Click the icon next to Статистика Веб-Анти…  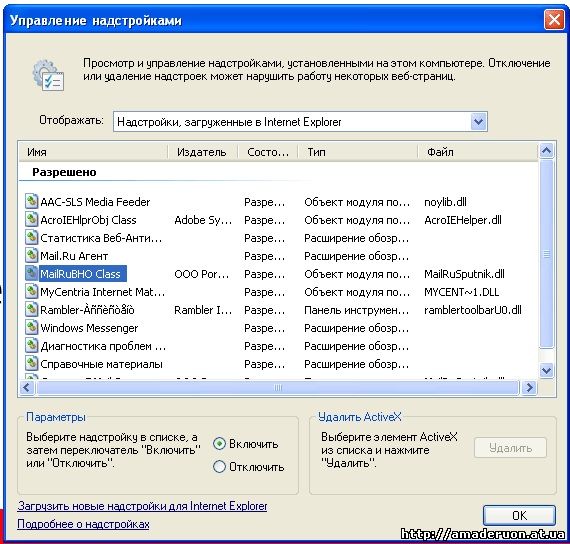32,237
